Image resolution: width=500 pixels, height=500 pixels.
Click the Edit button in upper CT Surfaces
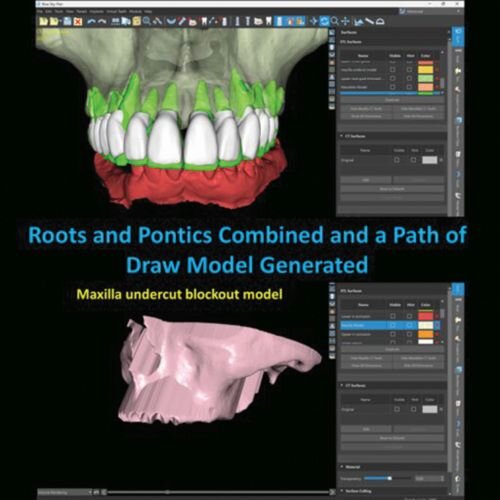coord(366,180)
